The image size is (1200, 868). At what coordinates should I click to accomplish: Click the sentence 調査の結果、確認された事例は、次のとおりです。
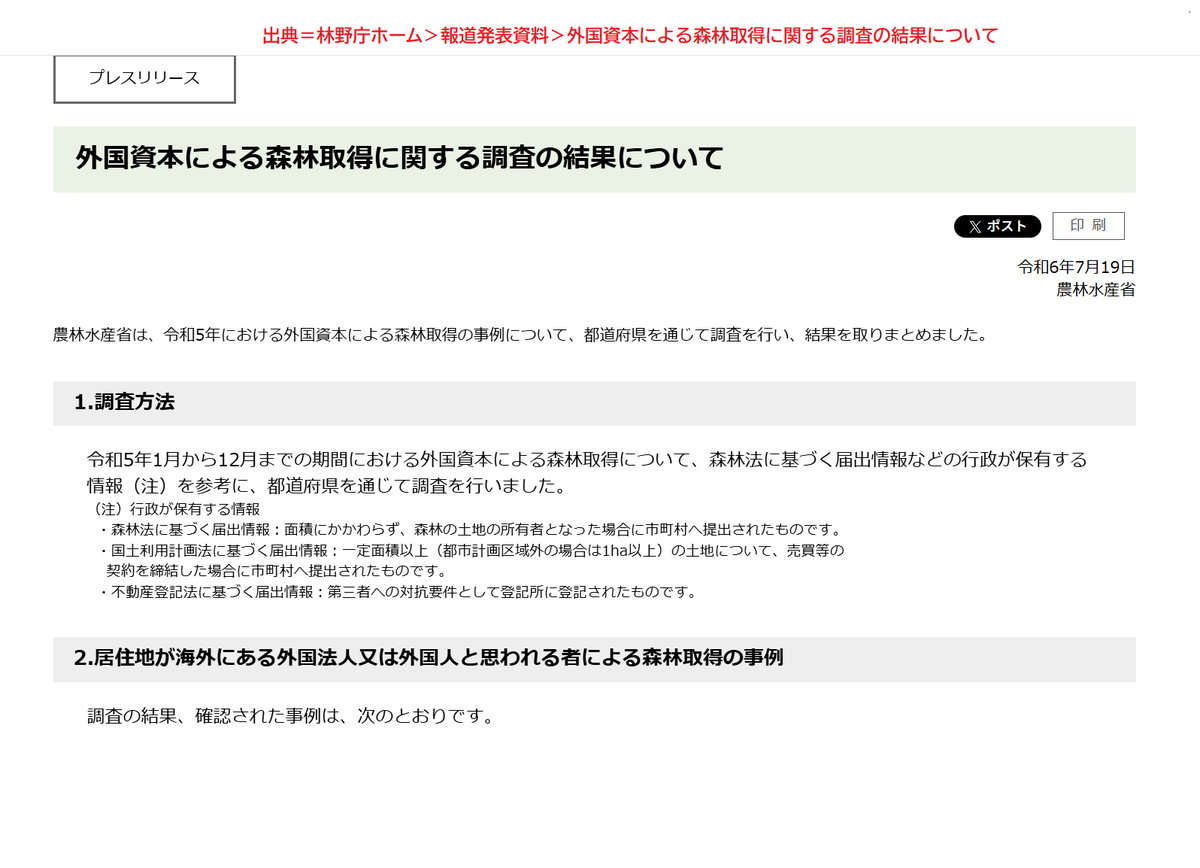point(291,717)
